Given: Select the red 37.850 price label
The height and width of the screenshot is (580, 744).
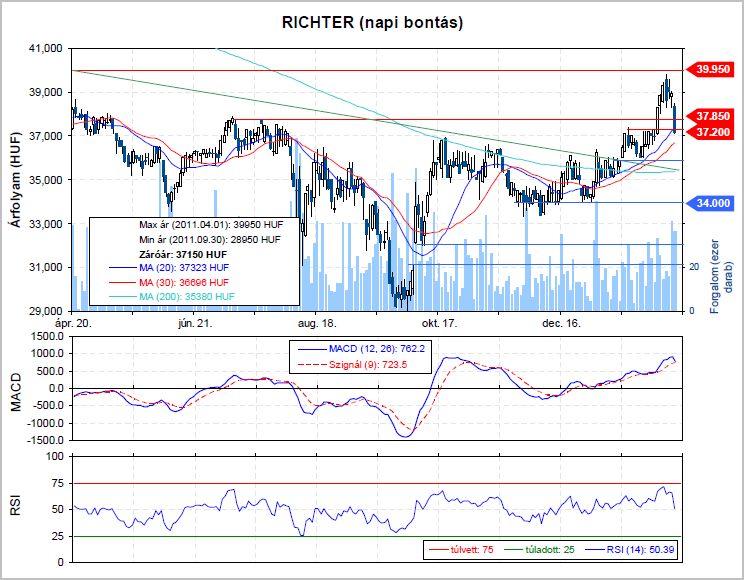Looking at the screenshot, I should [710, 116].
